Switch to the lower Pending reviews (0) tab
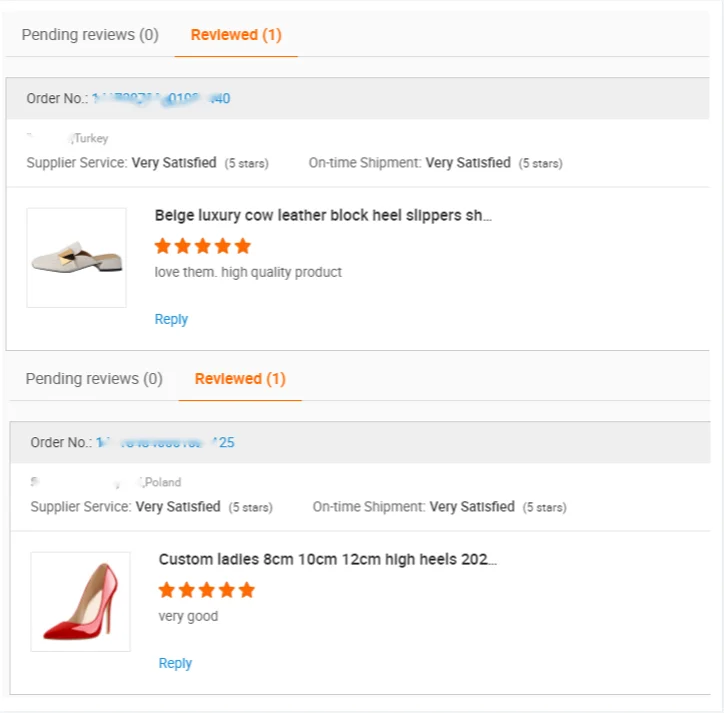The width and height of the screenshot is (724, 713). point(94,379)
